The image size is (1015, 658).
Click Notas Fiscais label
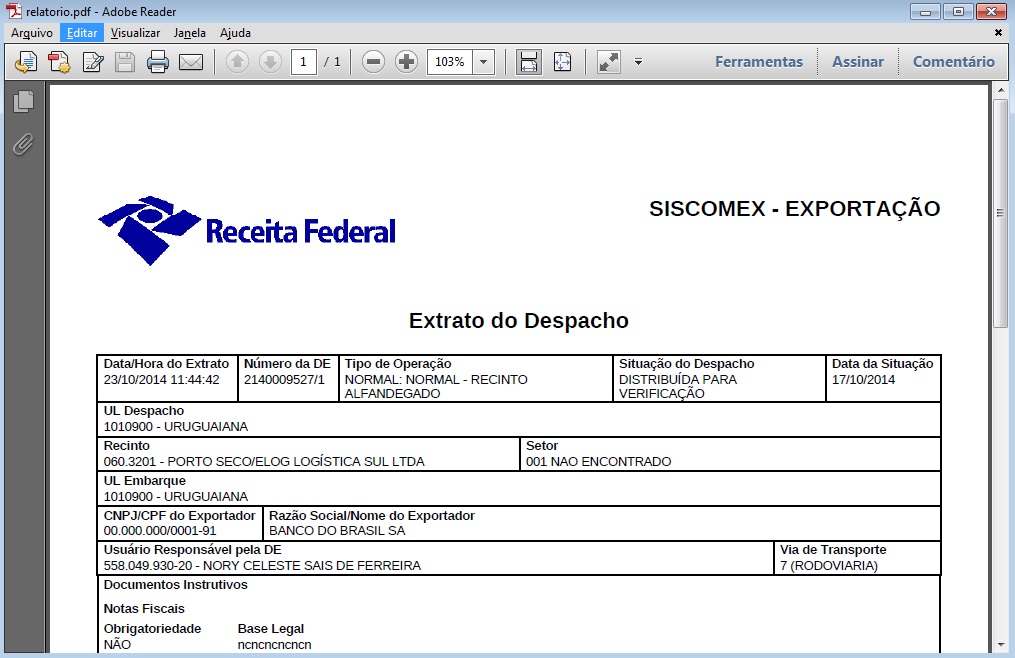click(144, 609)
